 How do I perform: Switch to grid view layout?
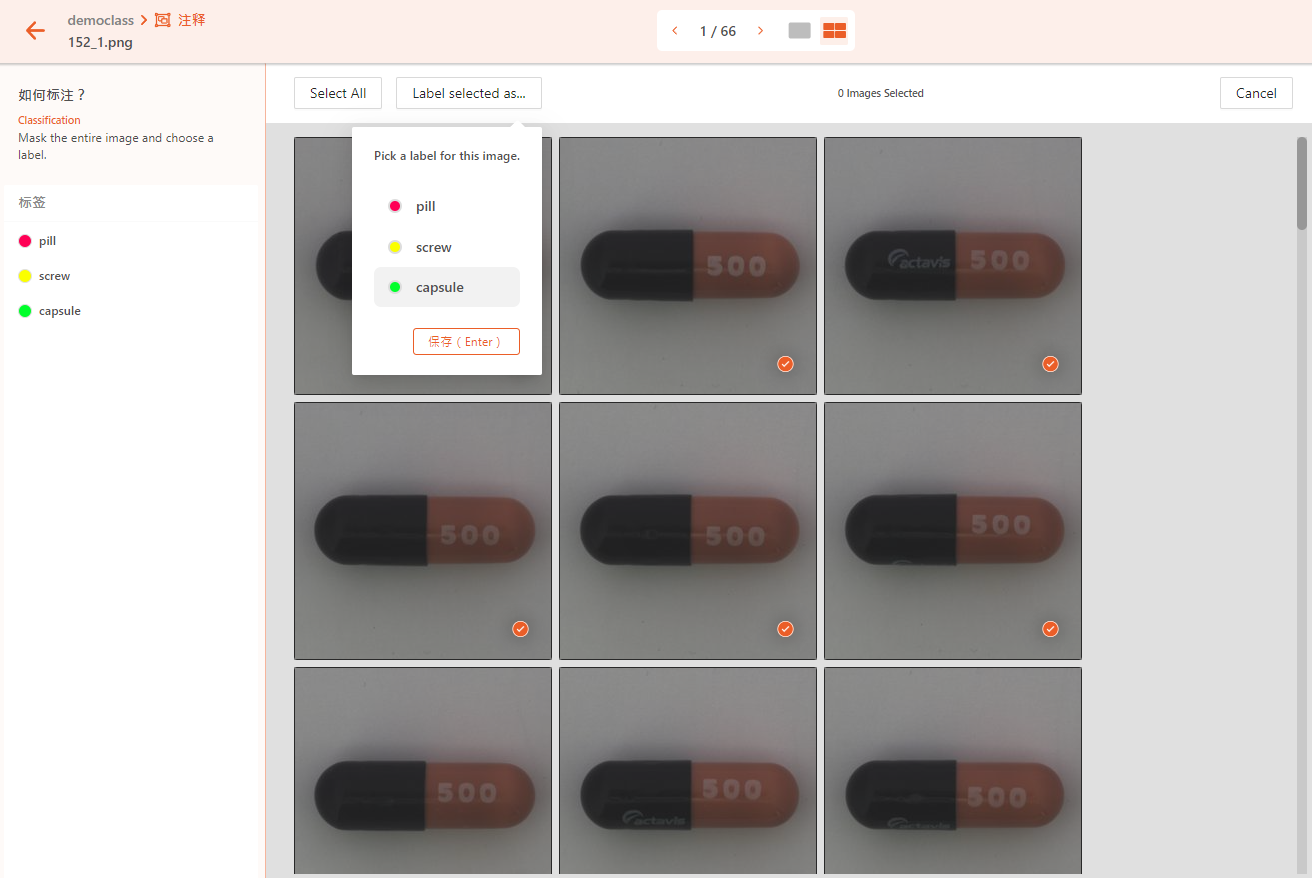(834, 31)
